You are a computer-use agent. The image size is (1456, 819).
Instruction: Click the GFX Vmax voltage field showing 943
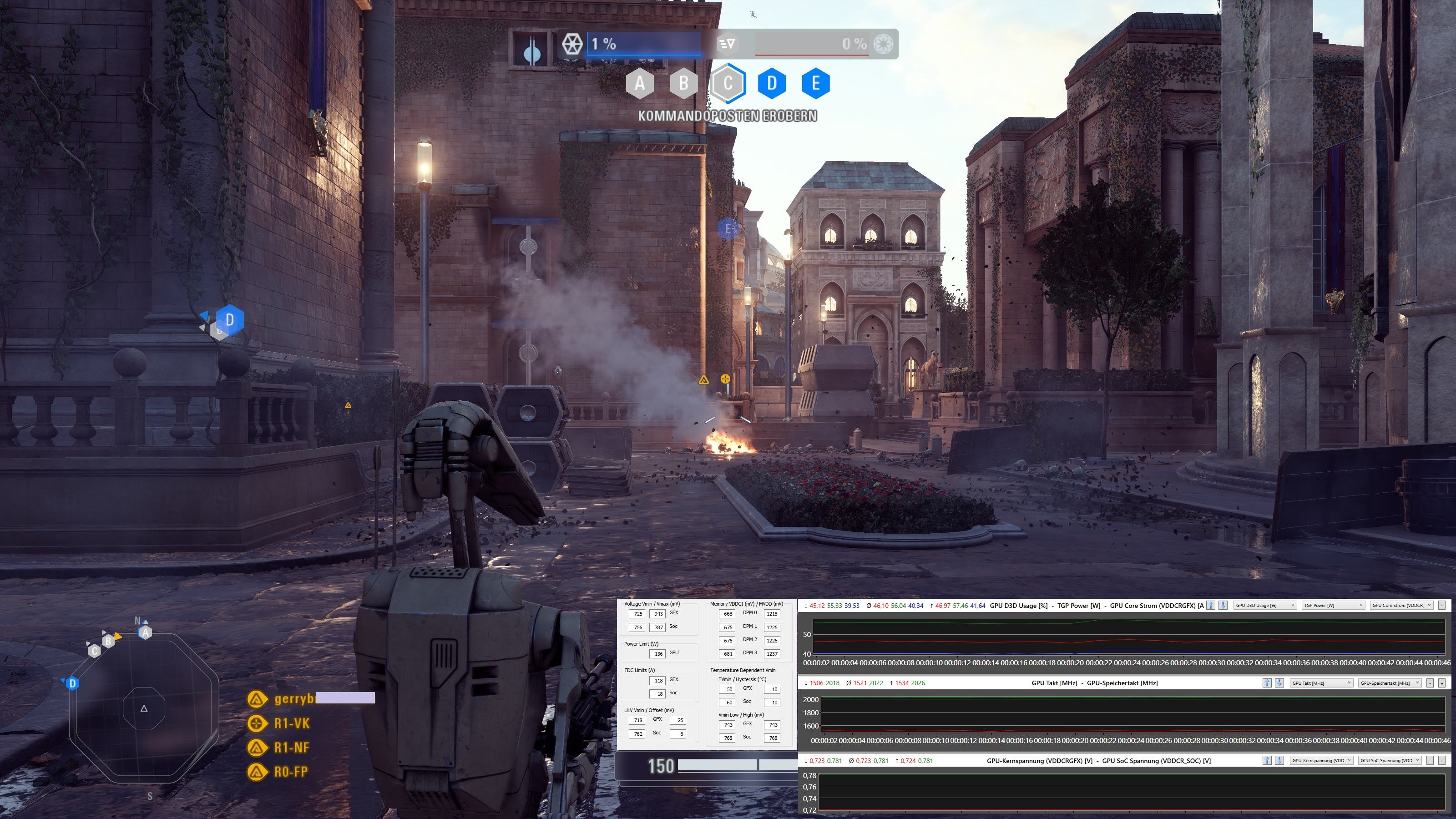[x=657, y=614]
